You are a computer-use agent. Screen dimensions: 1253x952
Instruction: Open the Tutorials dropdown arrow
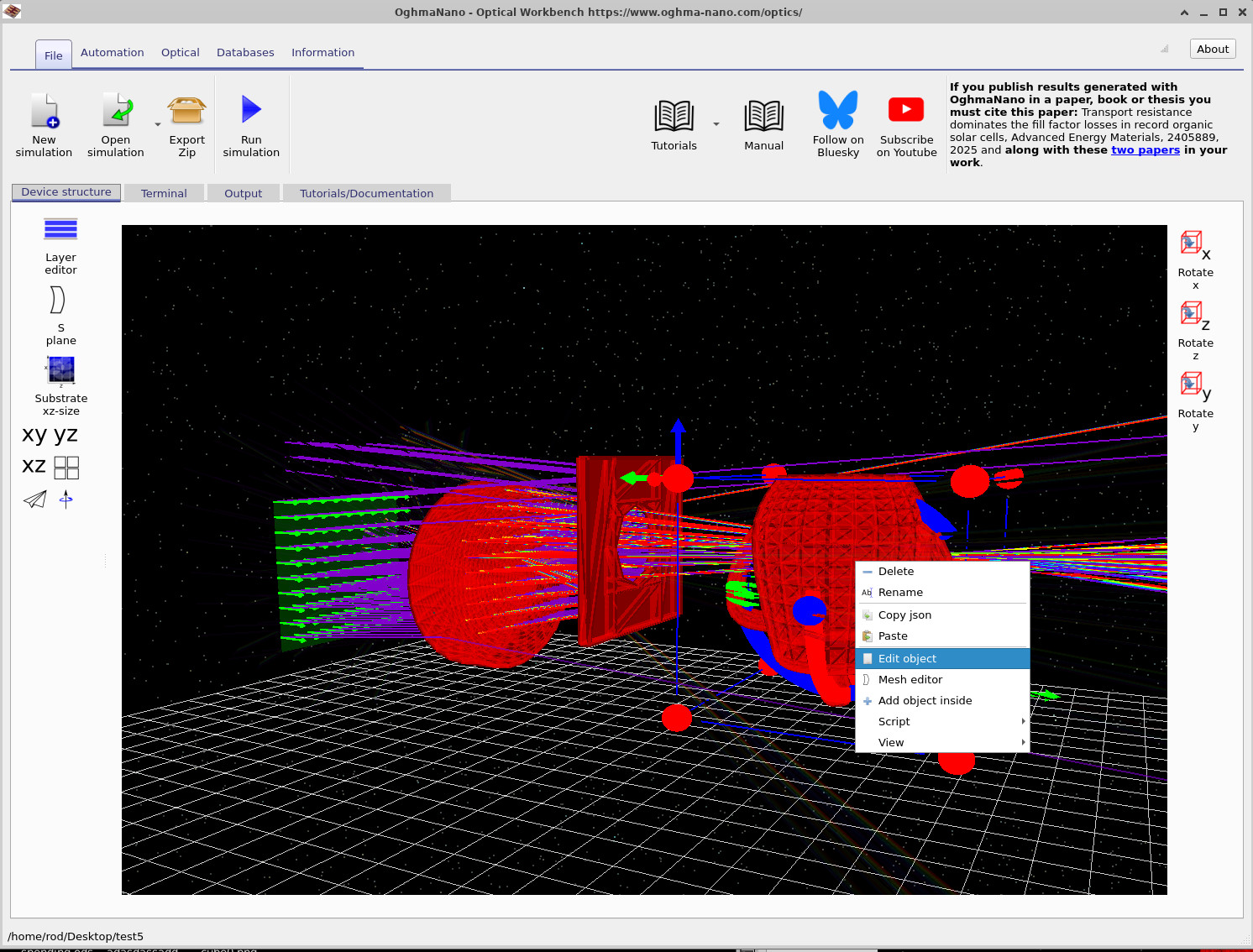pyautogui.click(x=716, y=123)
